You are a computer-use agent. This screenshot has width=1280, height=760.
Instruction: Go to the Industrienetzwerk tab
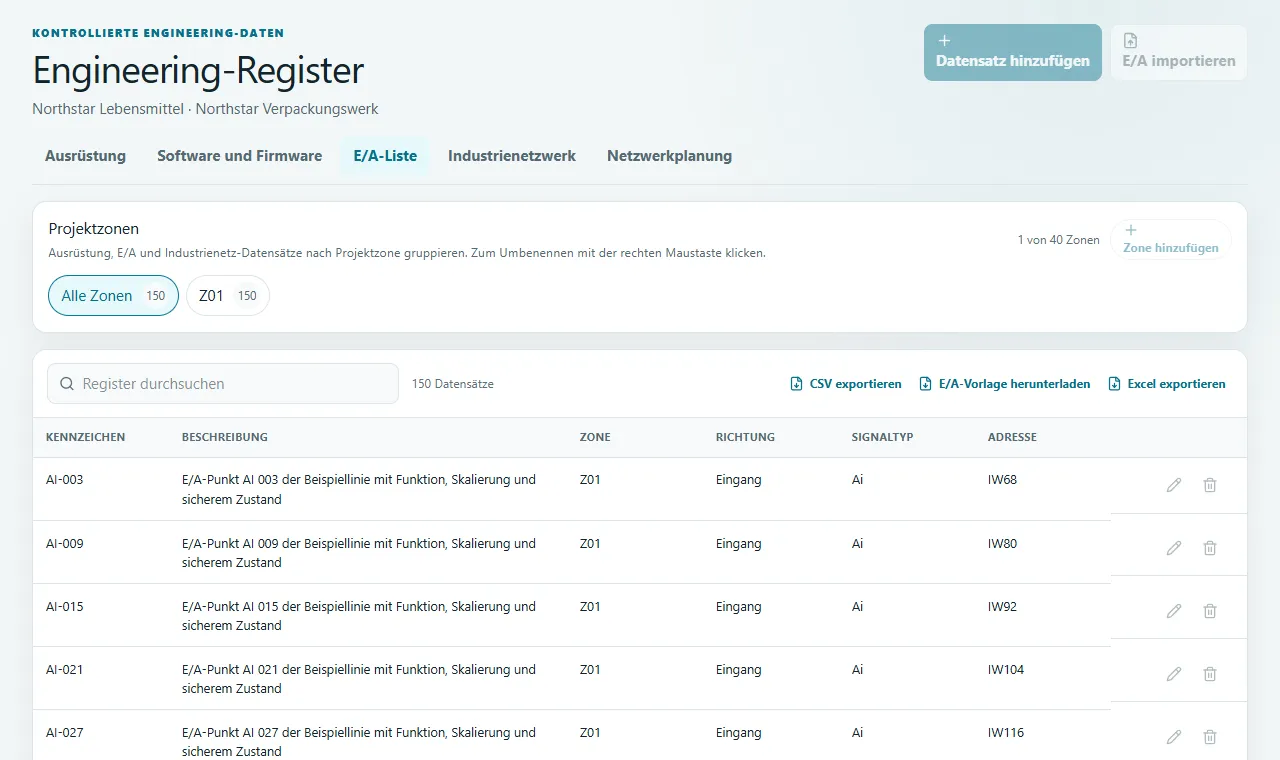pos(512,156)
